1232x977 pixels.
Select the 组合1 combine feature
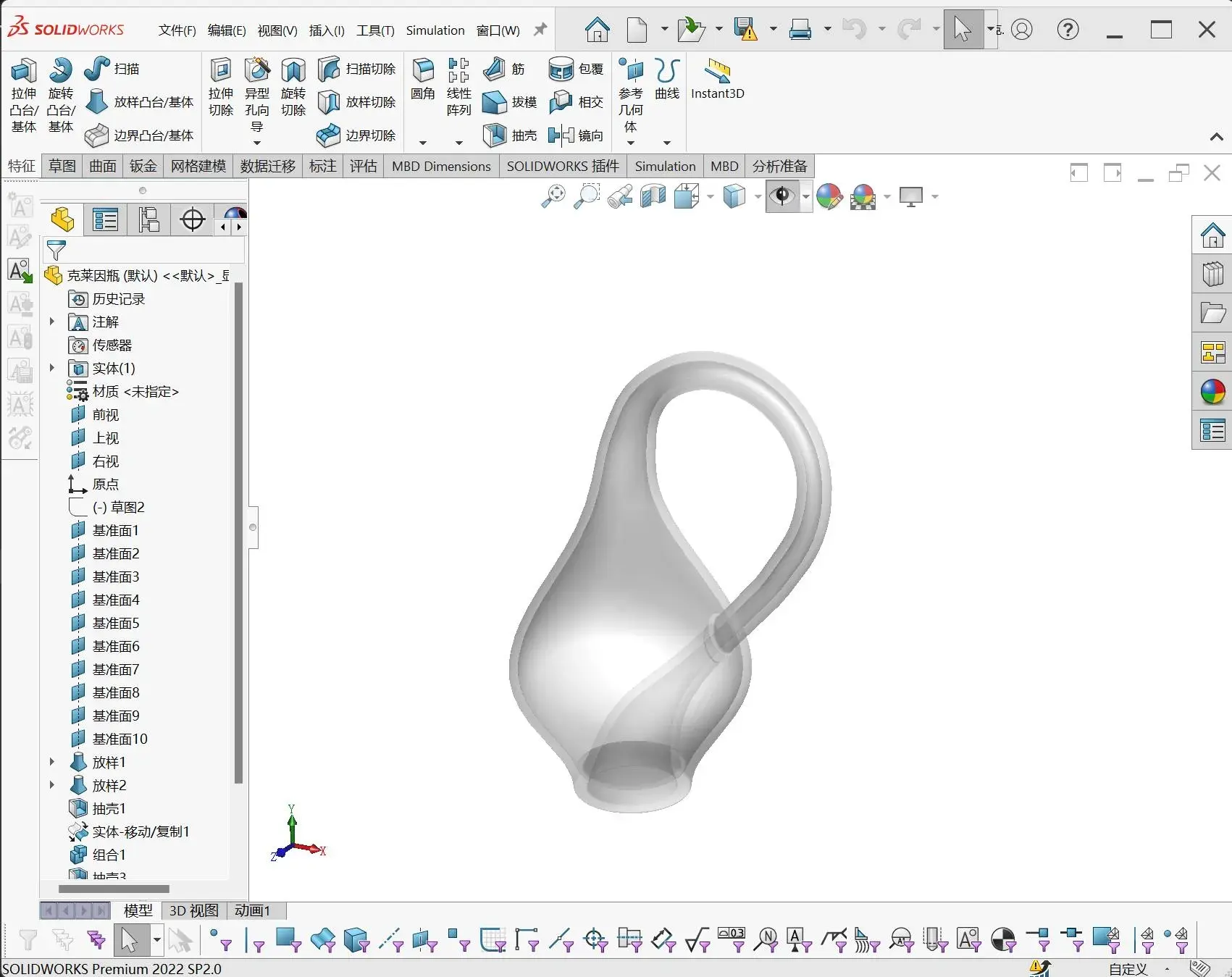tap(98, 855)
